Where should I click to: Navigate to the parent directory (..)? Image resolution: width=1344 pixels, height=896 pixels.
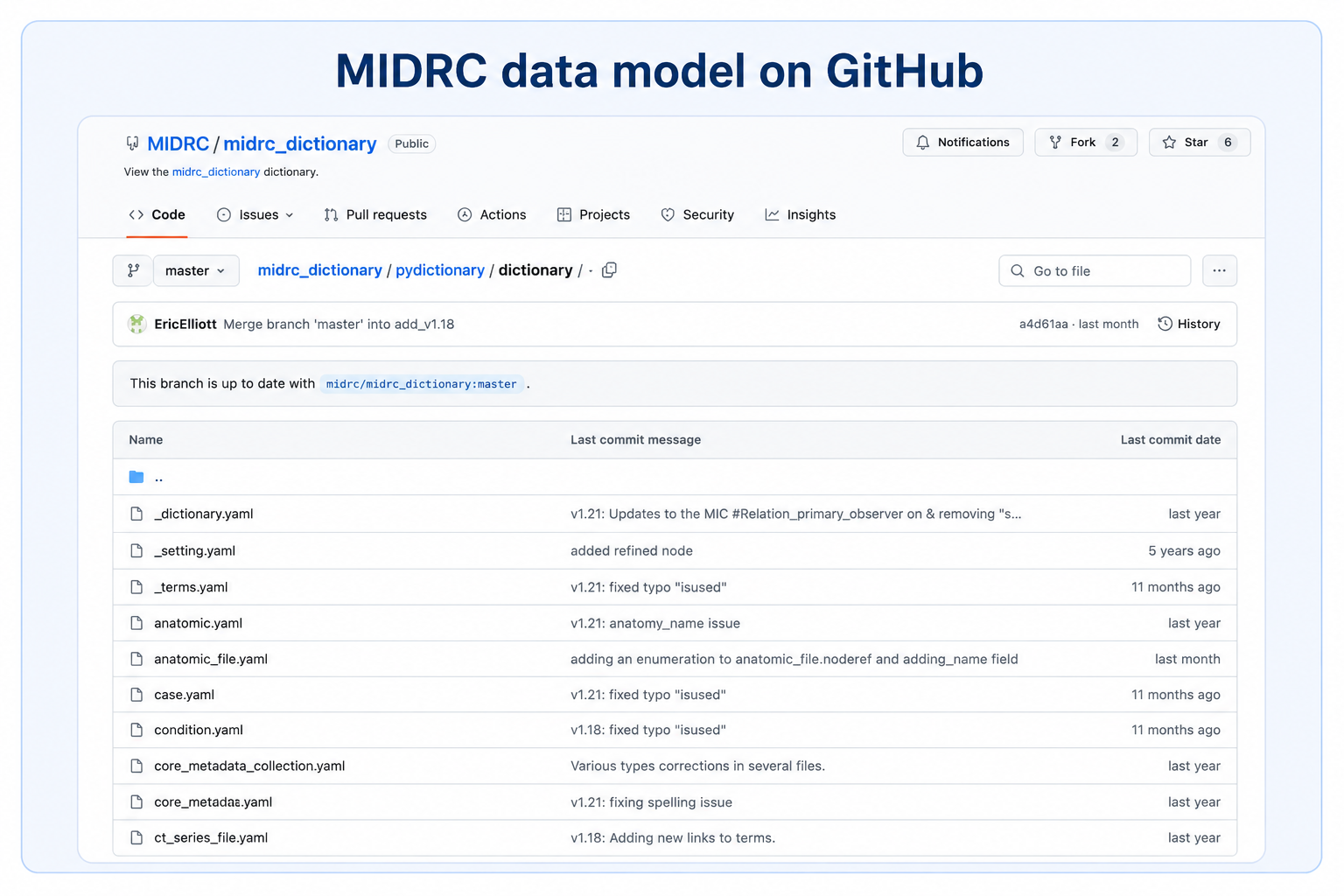point(158,477)
